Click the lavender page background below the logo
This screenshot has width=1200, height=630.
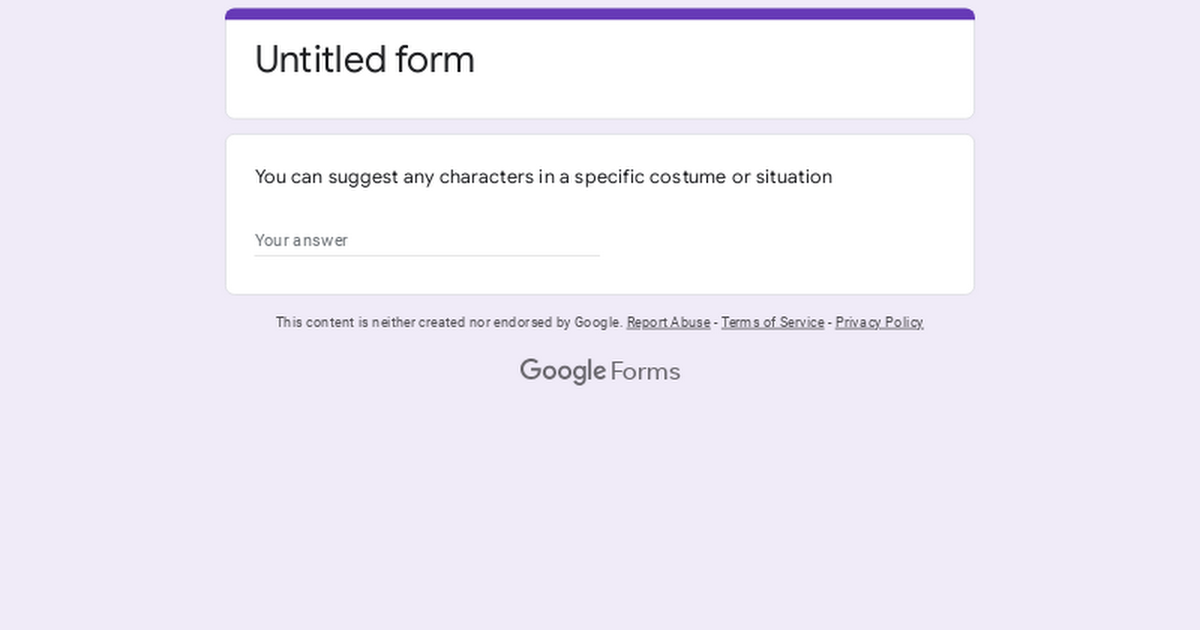(x=600, y=500)
